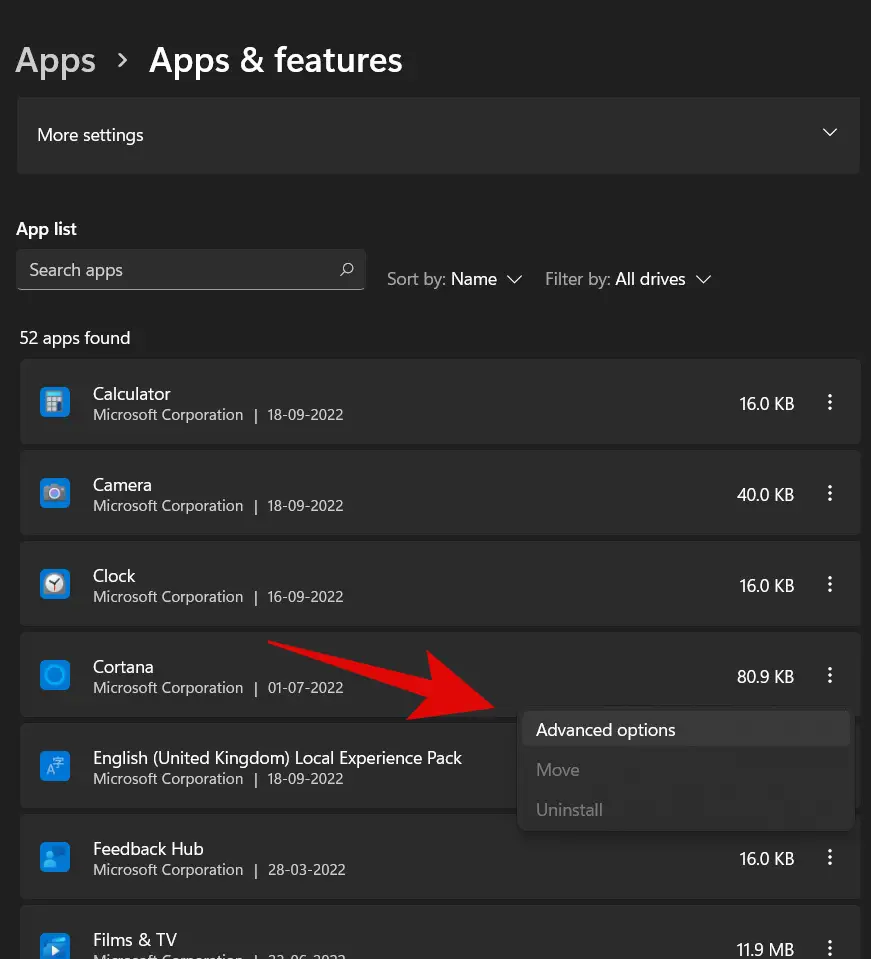Choose Advanced options from the context menu
Image resolution: width=871 pixels, height=959 pixels.
(686, 730)
